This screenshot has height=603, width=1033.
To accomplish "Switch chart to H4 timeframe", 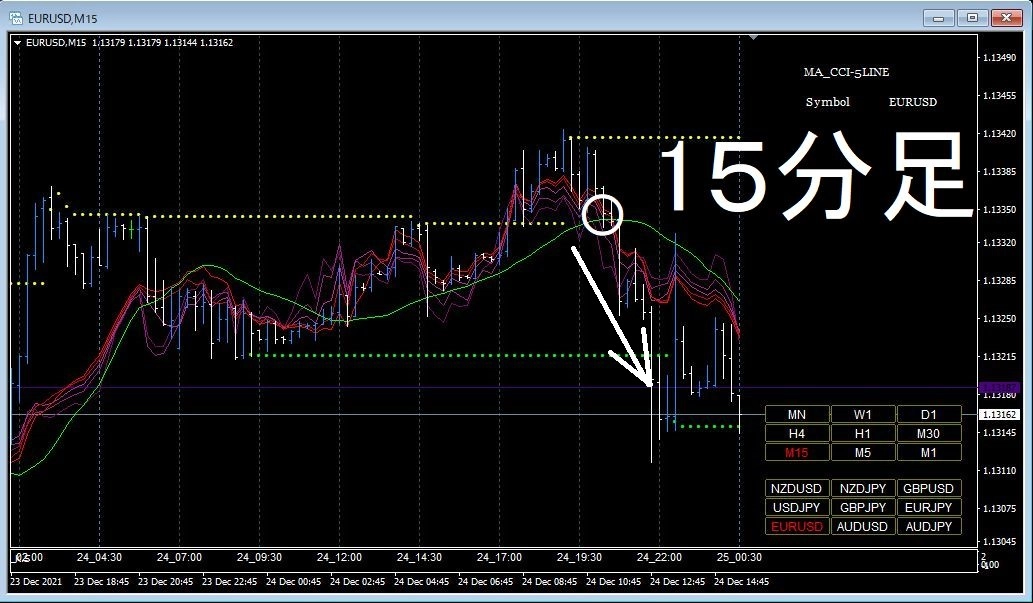I will pyautogui.click(x=796, y=434).
